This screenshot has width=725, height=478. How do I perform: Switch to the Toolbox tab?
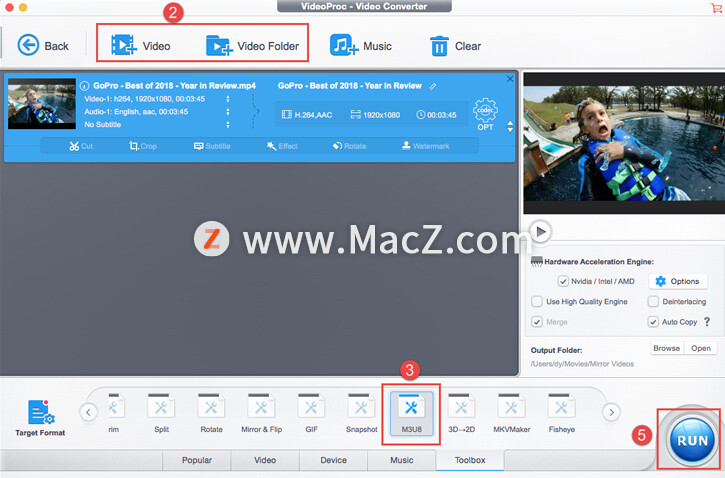coord(470,460)
